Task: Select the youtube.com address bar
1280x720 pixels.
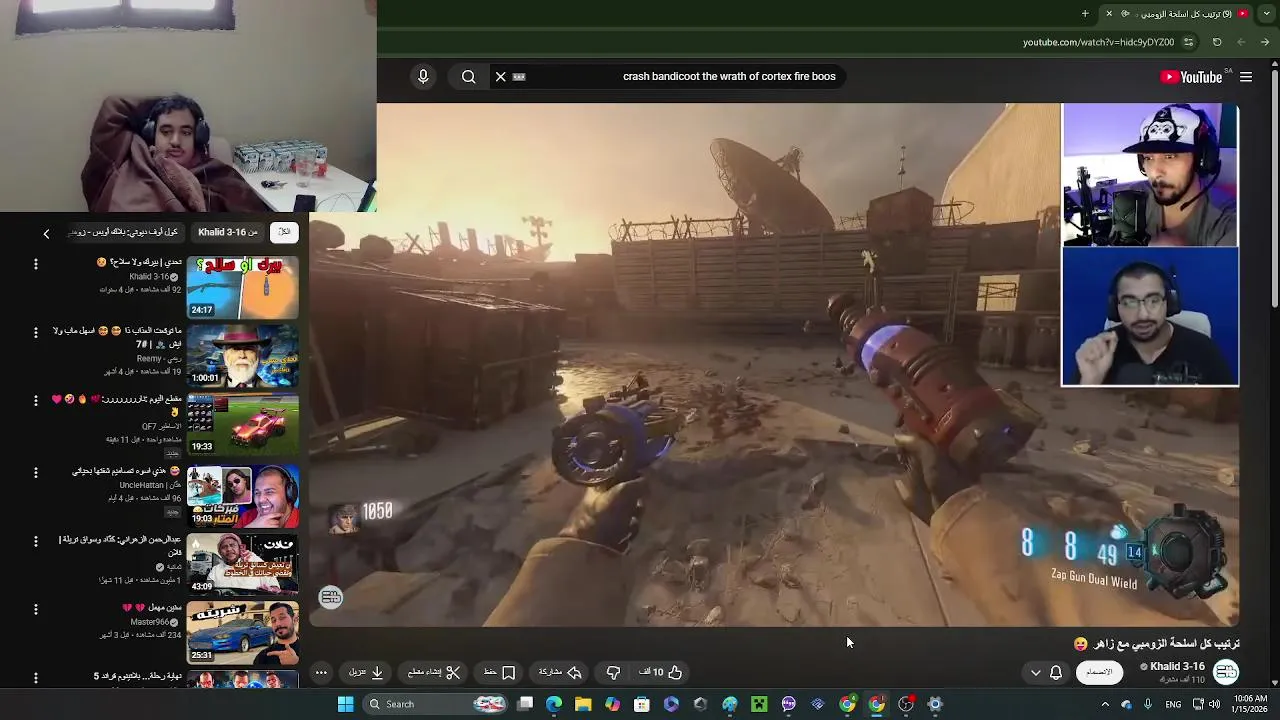Action: 1098,42
